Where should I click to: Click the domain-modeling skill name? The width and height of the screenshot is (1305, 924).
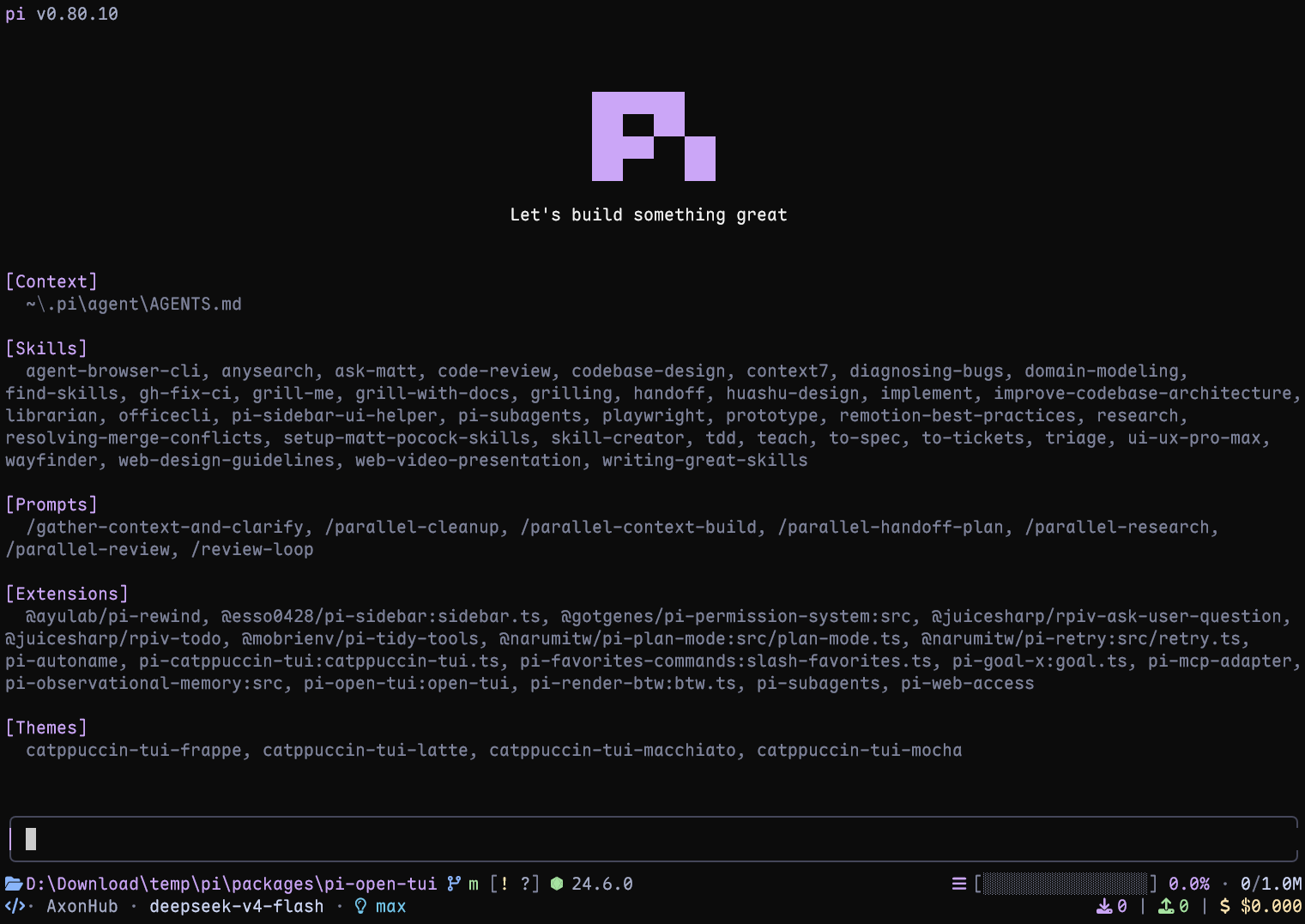click(x=1102, y=371)
